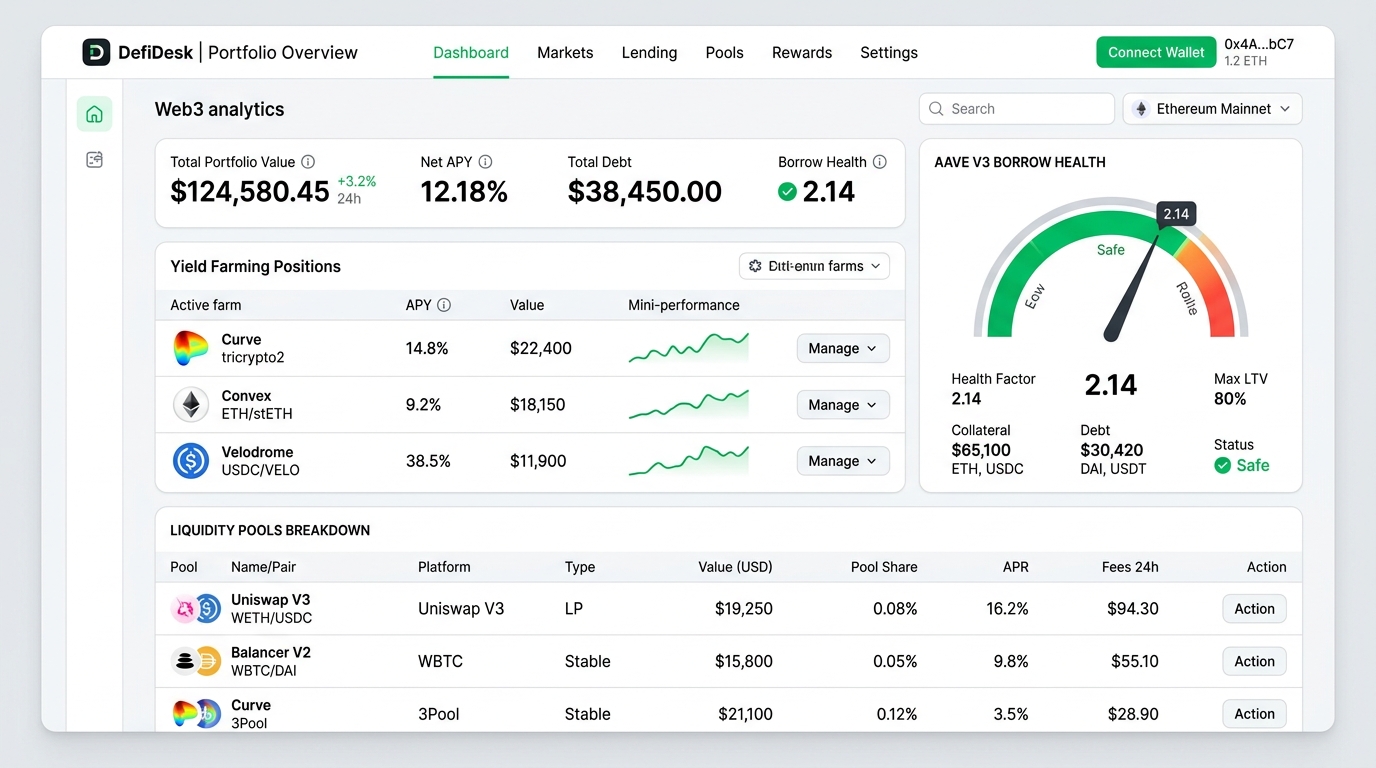Image resolution: width=1376 pixels, height=768 pixels.
Task: Open the Settings tab
Action: point(889,53)
